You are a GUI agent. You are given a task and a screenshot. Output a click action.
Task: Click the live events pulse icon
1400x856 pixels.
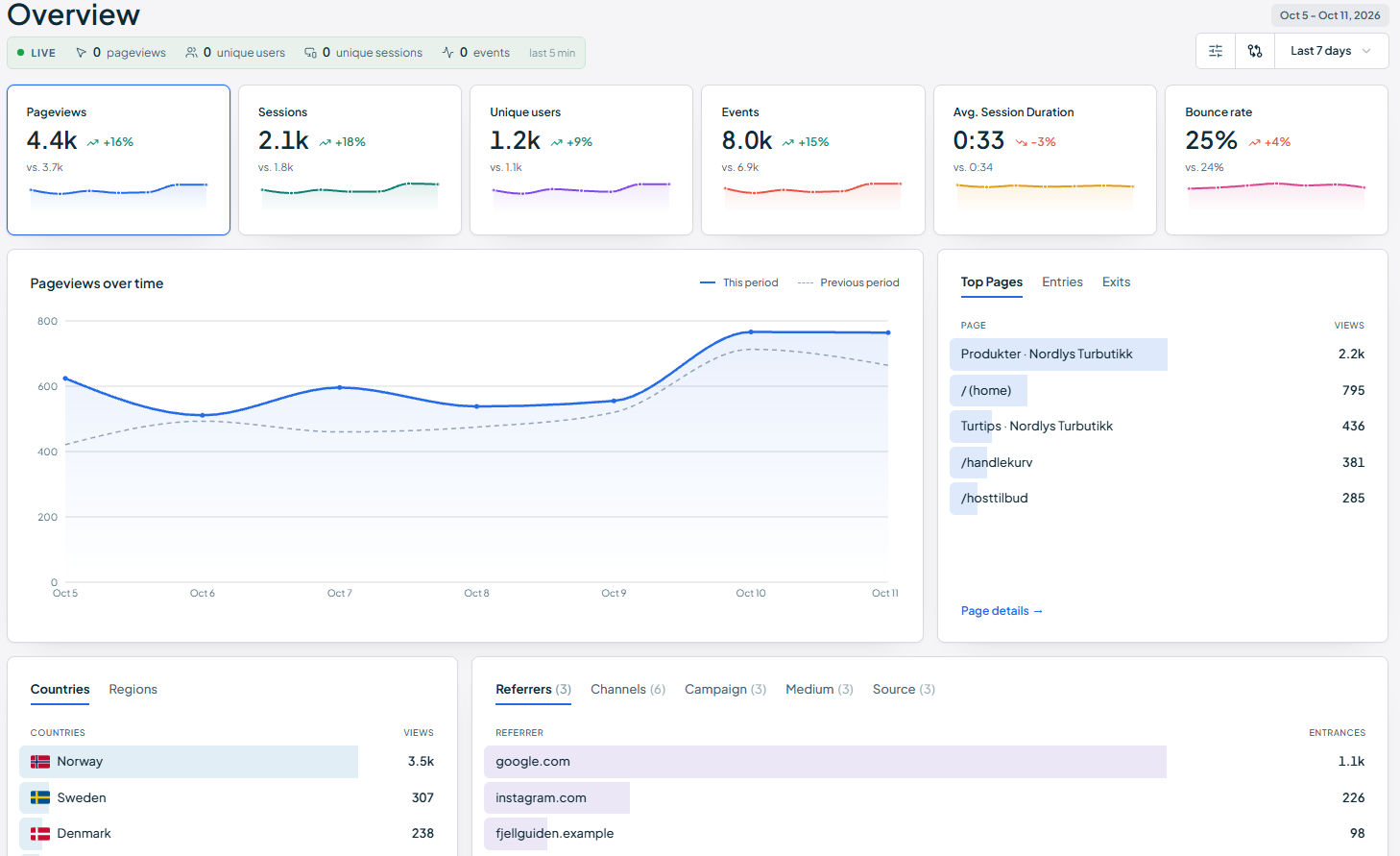click(447, 53)
